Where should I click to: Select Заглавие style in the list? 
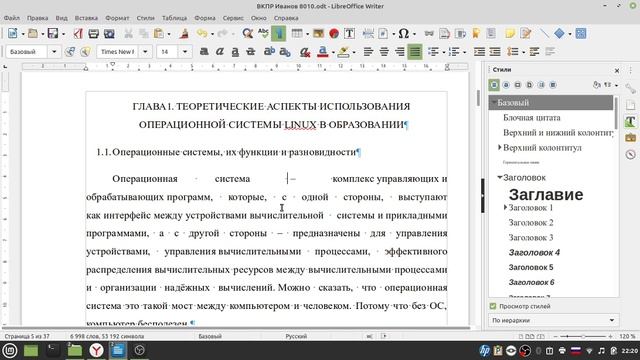coord(546,194)
